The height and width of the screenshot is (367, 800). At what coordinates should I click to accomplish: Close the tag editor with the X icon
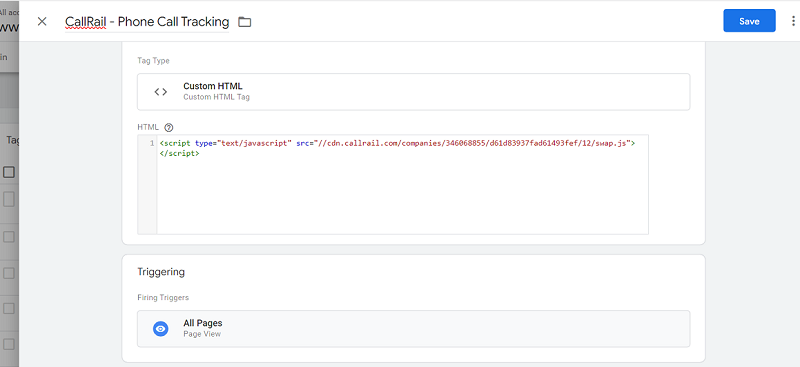[42, 21]
